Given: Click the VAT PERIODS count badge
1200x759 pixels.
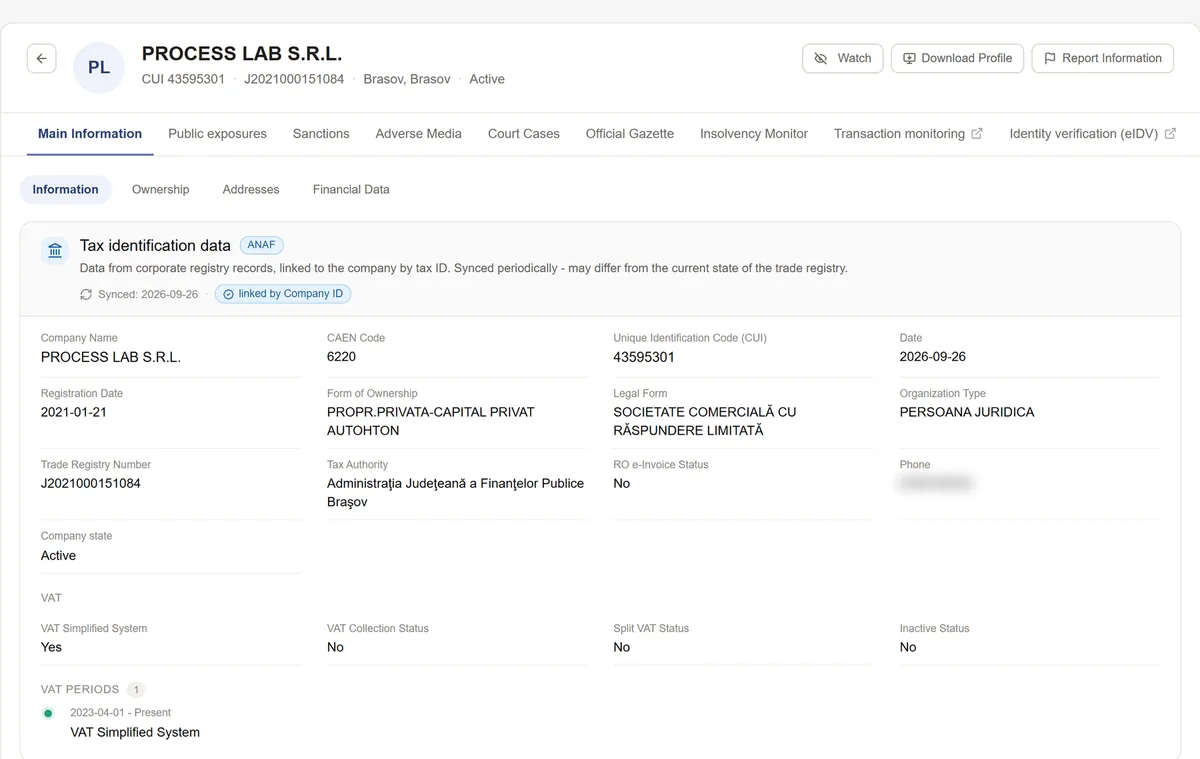Looking at the screenshot, I should pyautogui.click(x=136, y=690).
